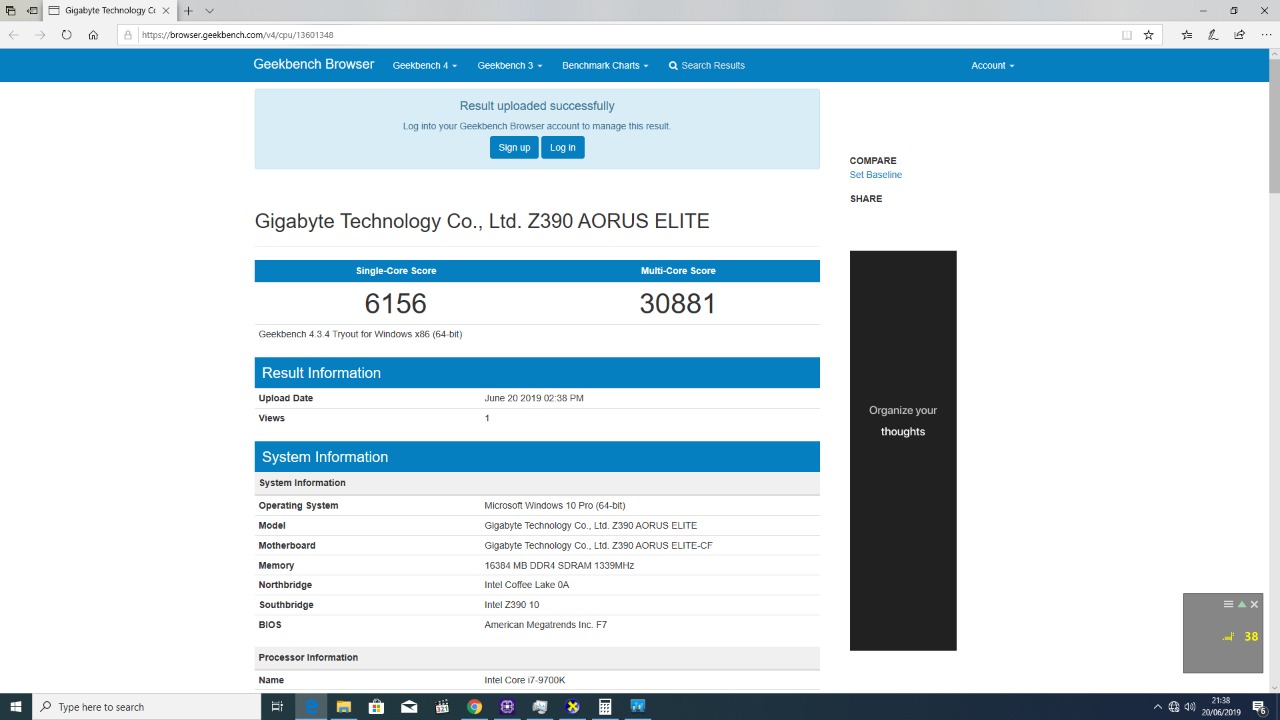Viewport: 1280px width, 720px height.
Task: Click the Intel Core i7-9700K name value
Action: point(525,680)
